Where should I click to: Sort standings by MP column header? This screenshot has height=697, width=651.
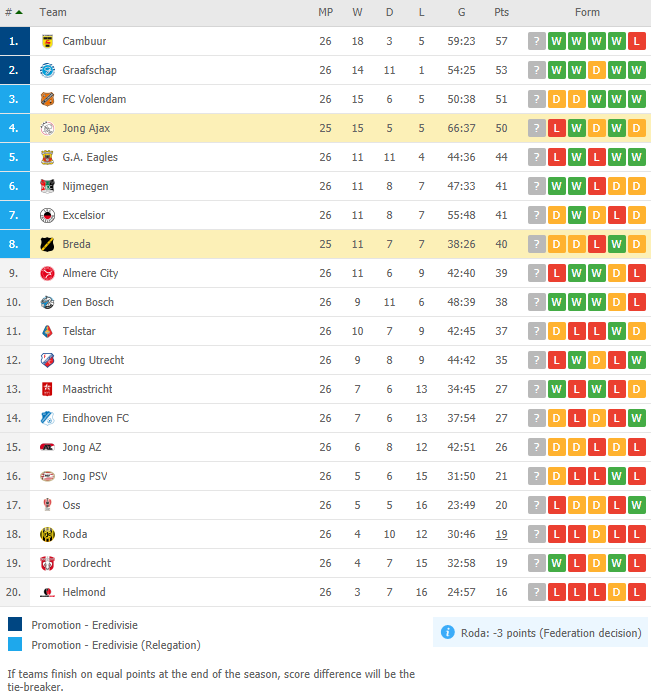coord(325,12)
